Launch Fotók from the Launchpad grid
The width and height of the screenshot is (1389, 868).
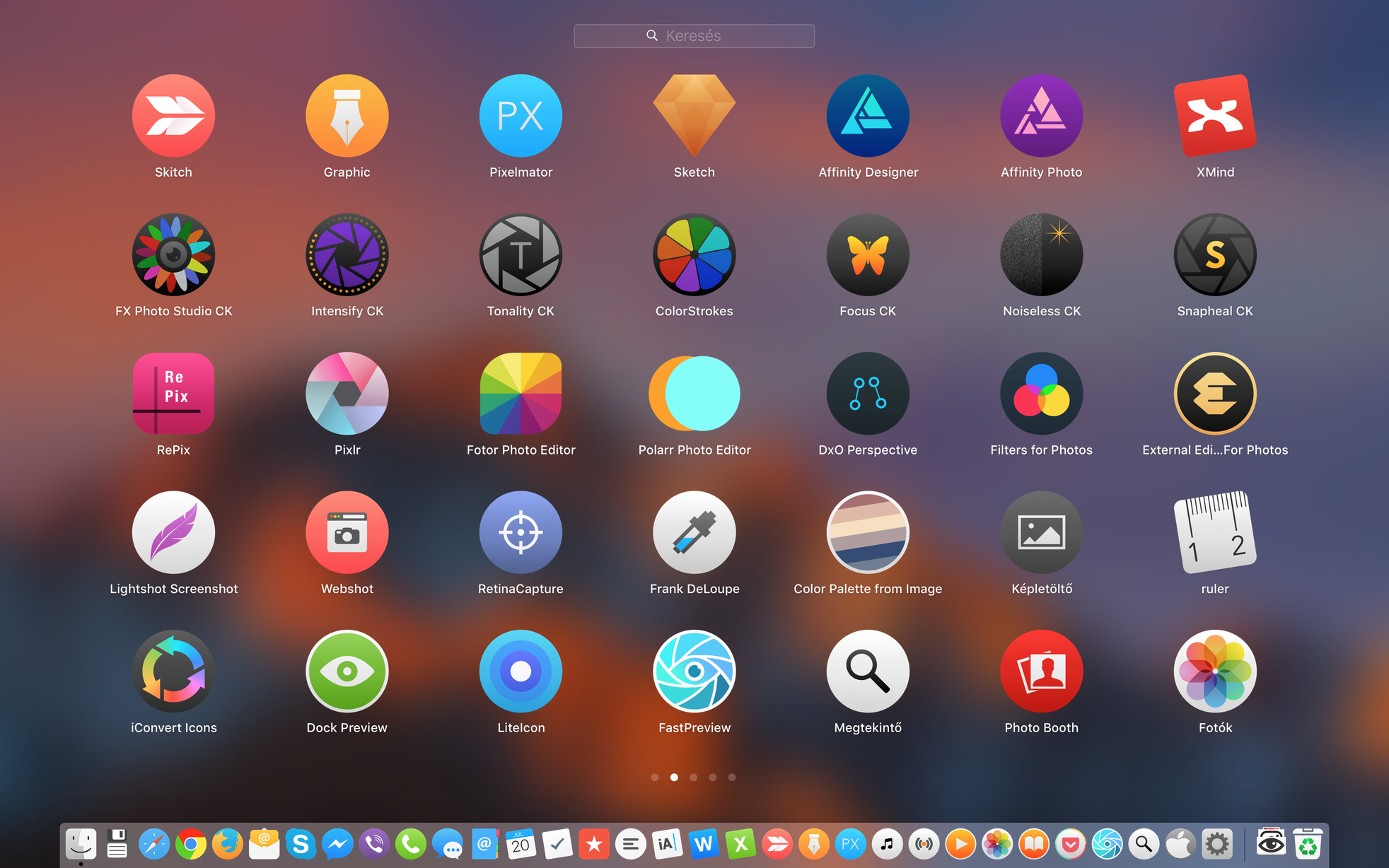tap(1215, 671)
